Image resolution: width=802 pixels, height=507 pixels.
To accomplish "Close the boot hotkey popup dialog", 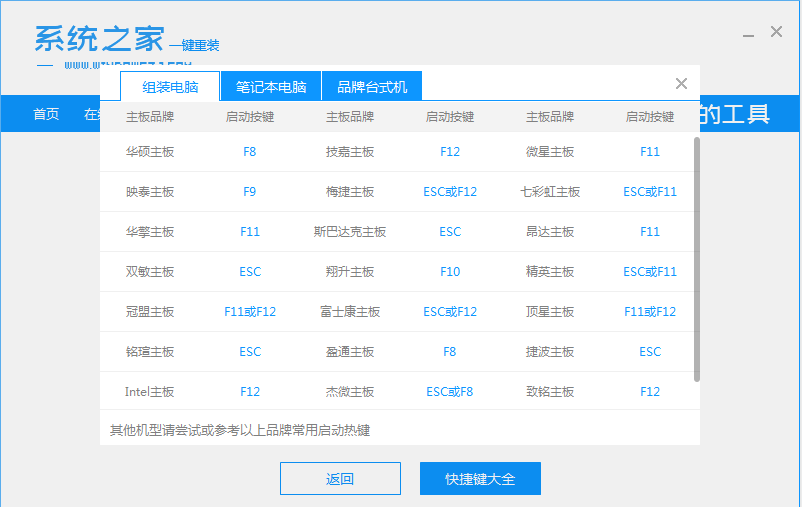I will (x=681, y=84).
